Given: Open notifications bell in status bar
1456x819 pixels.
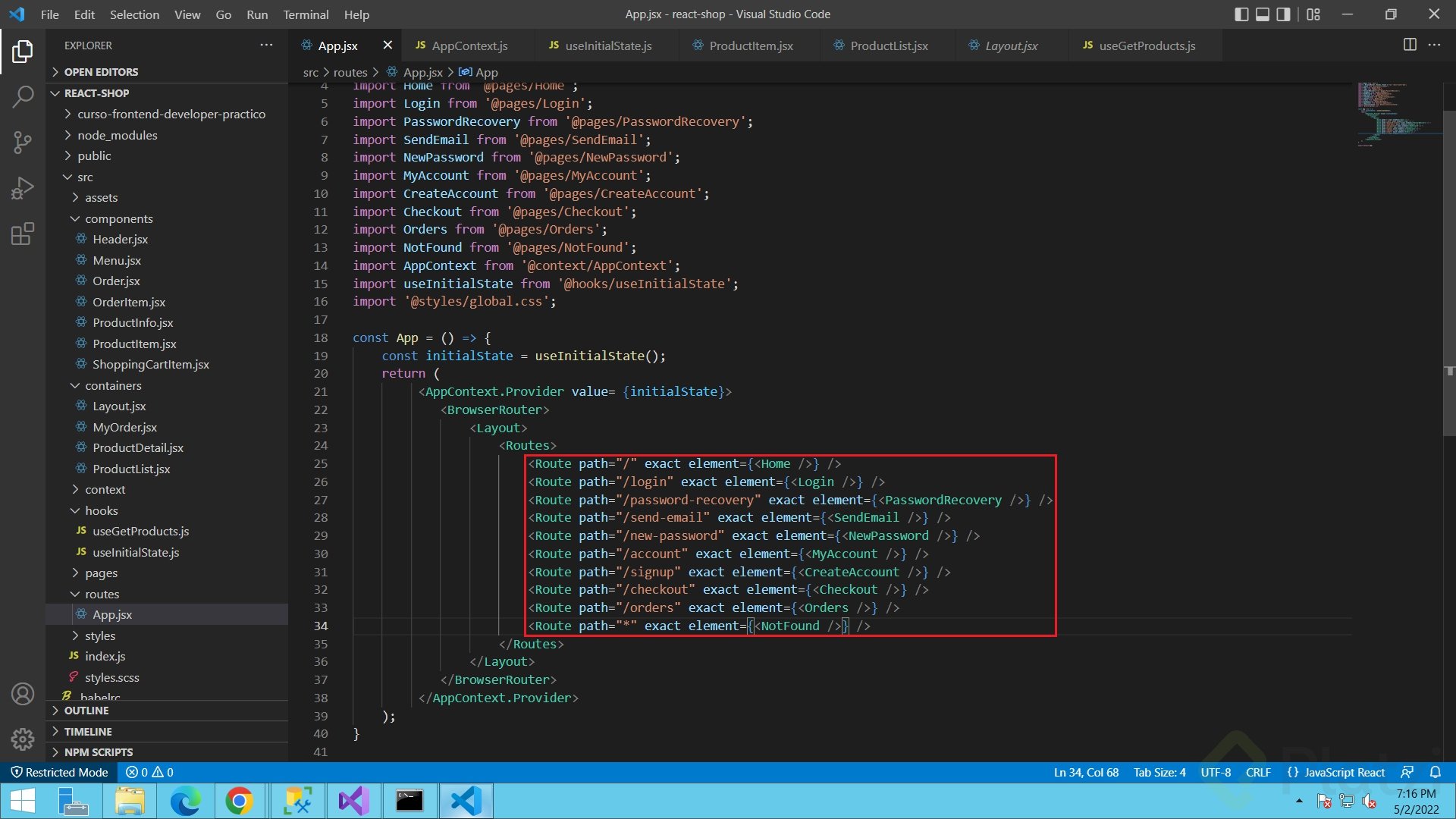Looking at the screenshot, I should click(1435, 772).
